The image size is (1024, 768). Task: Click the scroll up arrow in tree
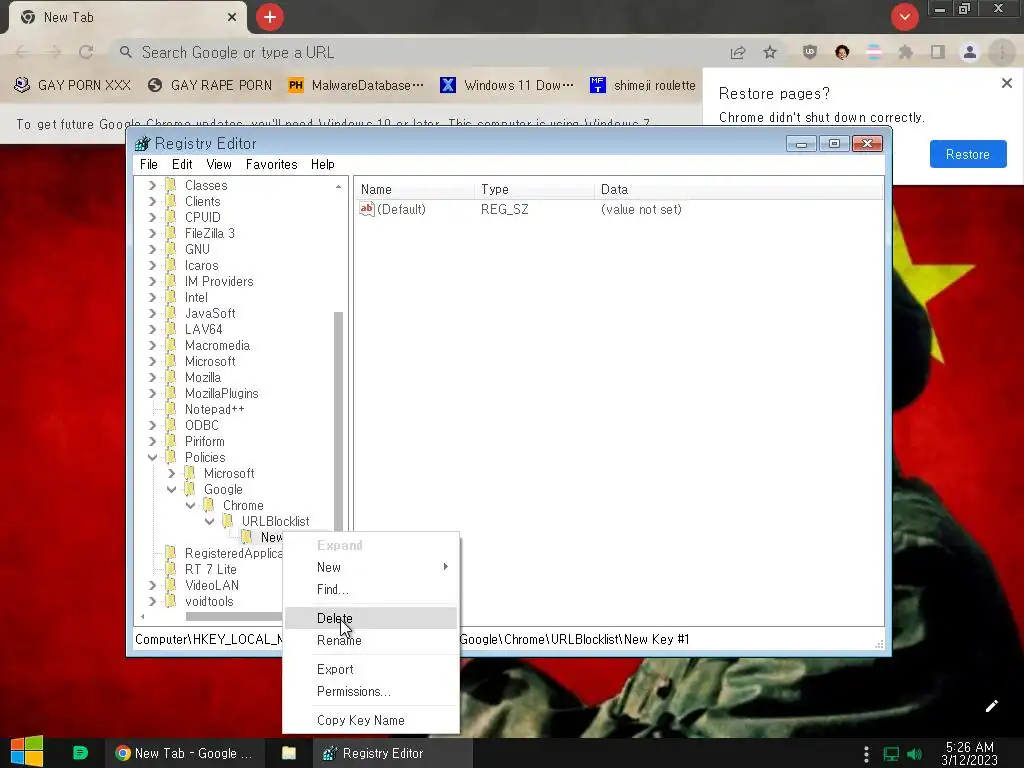(x=338, y=186)
